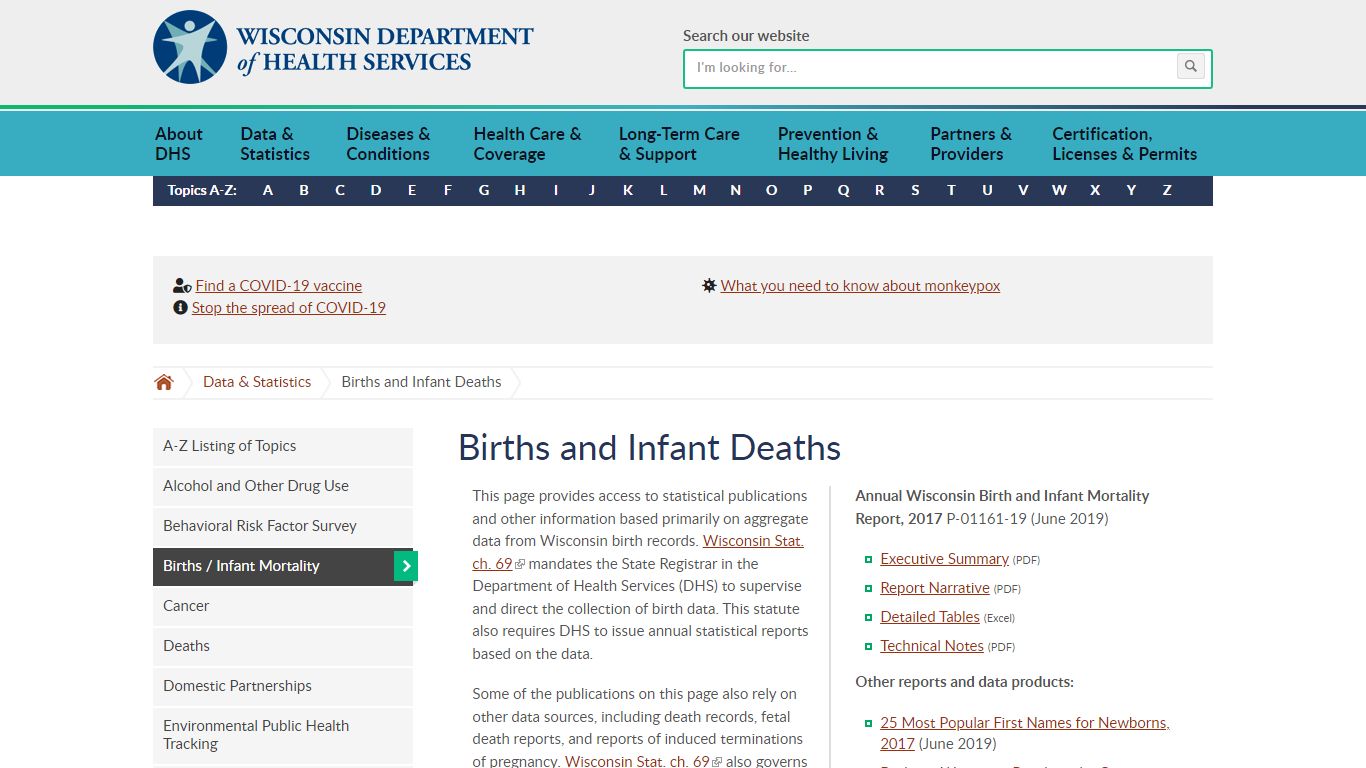Select topic letter A
The height and width of the screenshot is (768, 1366).
268,190
